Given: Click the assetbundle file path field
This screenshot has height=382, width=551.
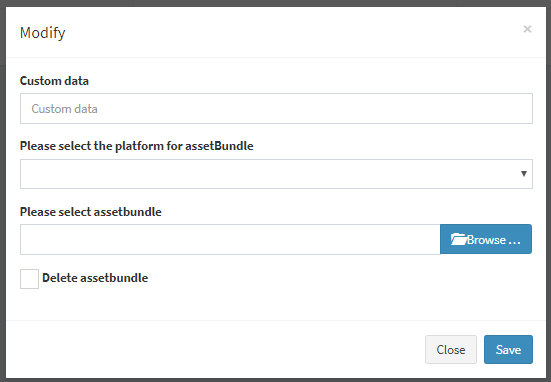Looking at the screenshot, I should 230,239.
